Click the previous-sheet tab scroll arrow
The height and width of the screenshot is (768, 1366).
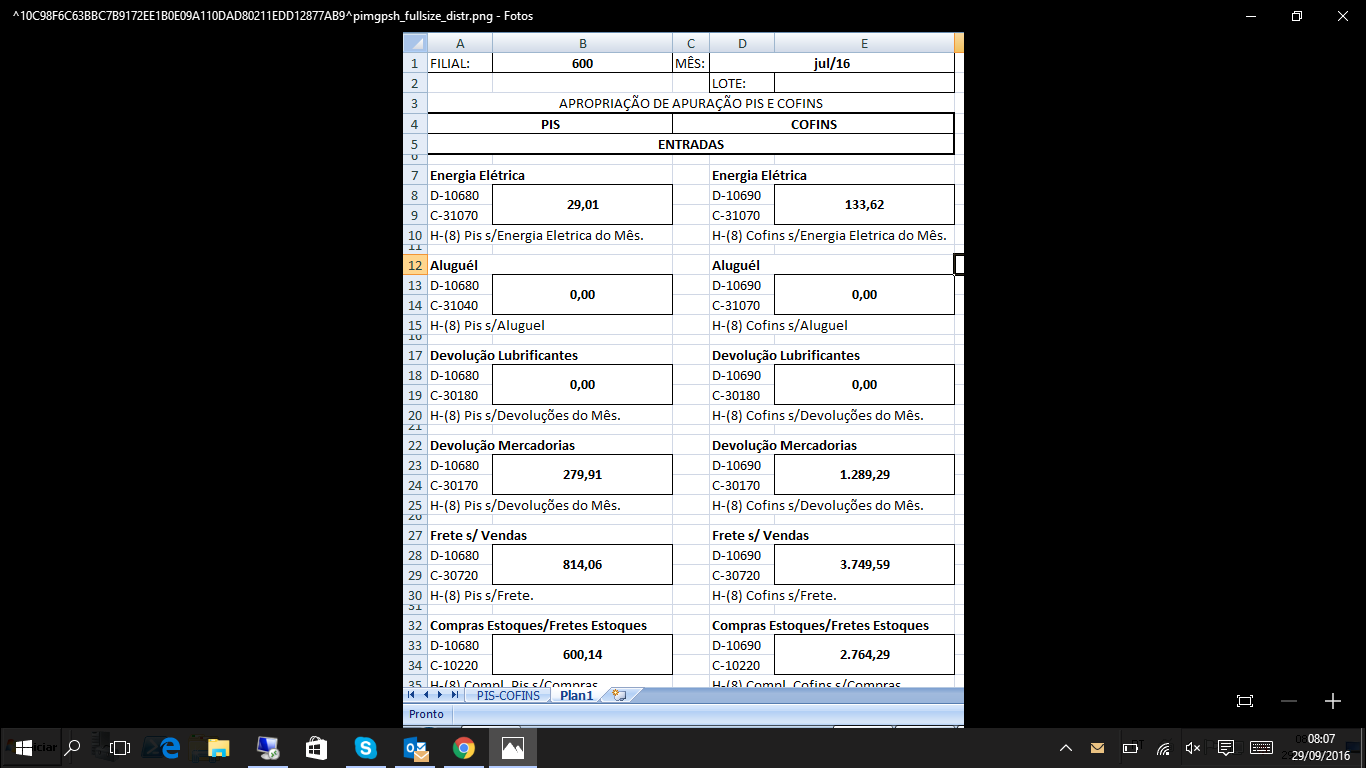click(426, 695)
